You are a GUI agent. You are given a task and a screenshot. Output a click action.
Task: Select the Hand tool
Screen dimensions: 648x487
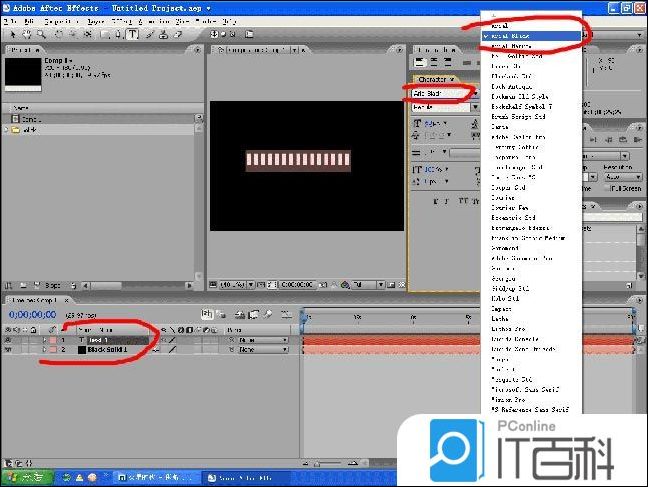click(x=27, y=33)
